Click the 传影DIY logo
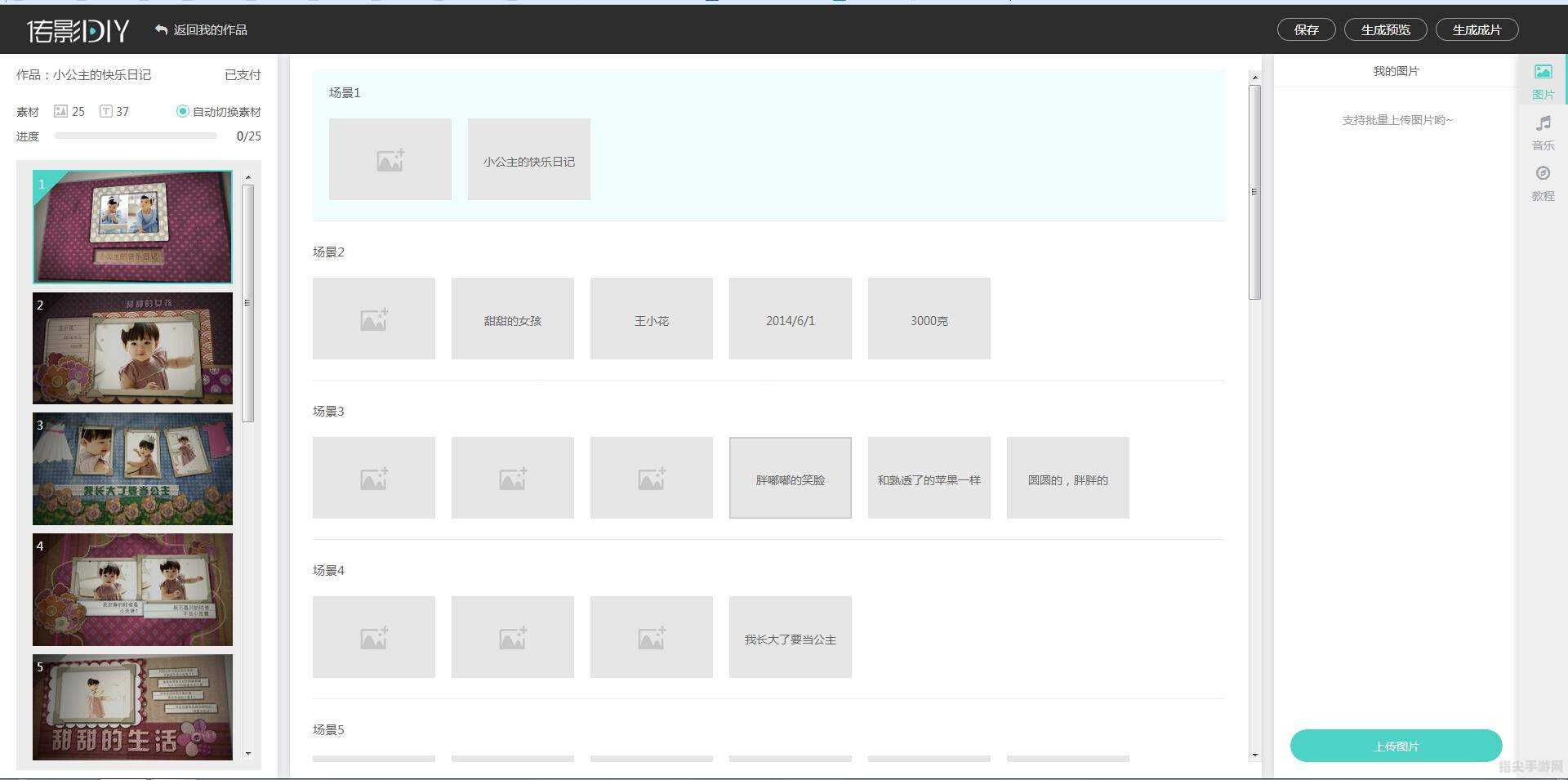Viewport: 1568px width, 780px height. coord(78,30)
